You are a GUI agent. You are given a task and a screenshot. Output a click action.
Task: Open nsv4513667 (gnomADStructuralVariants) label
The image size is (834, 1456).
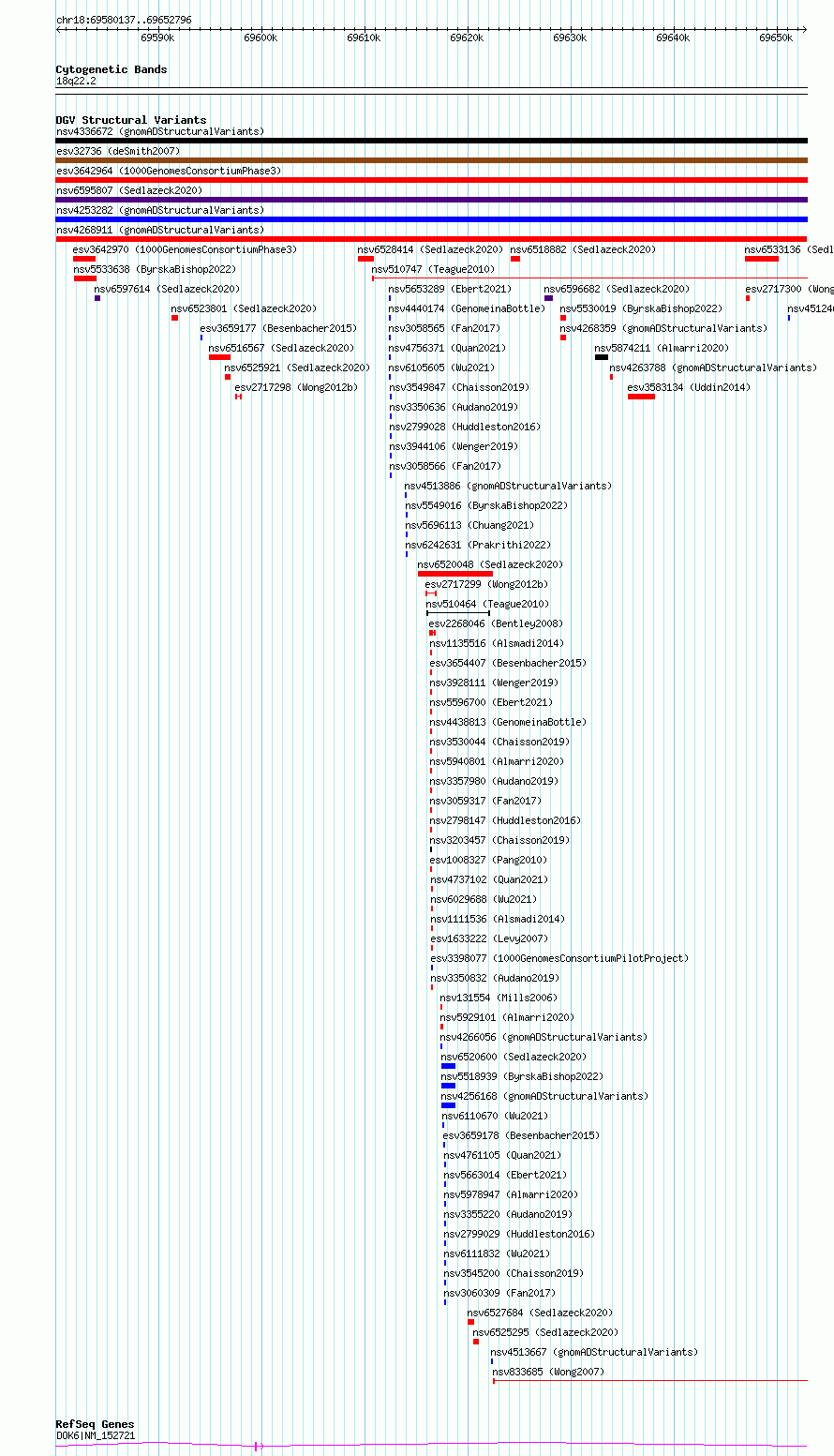[x=595, y=1352]
